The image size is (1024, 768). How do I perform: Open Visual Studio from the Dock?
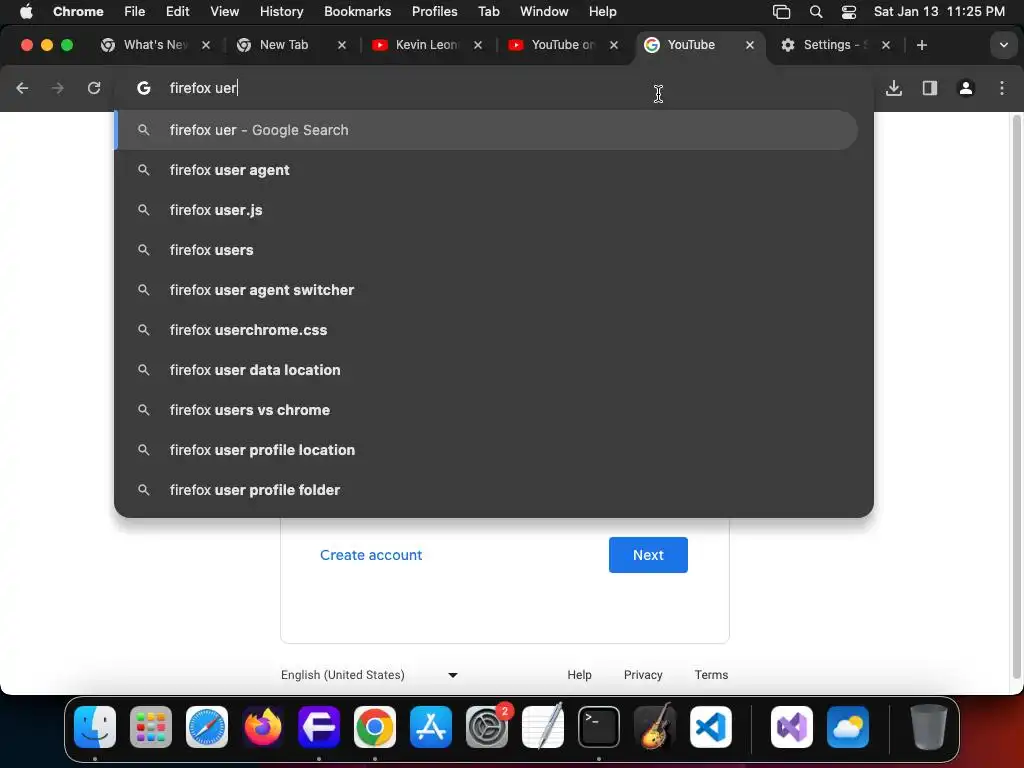792,727
